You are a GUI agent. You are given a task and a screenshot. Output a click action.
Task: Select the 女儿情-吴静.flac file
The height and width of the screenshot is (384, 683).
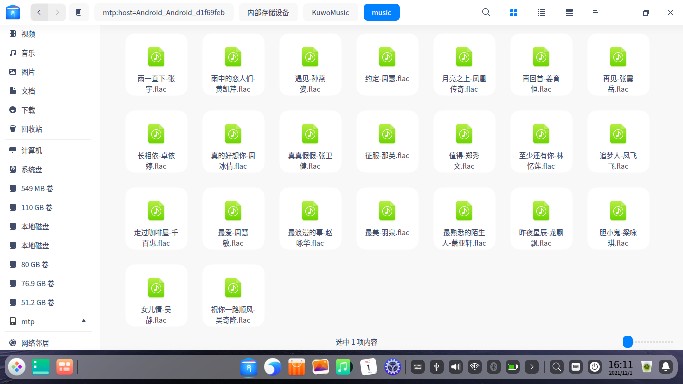(156, 296)
